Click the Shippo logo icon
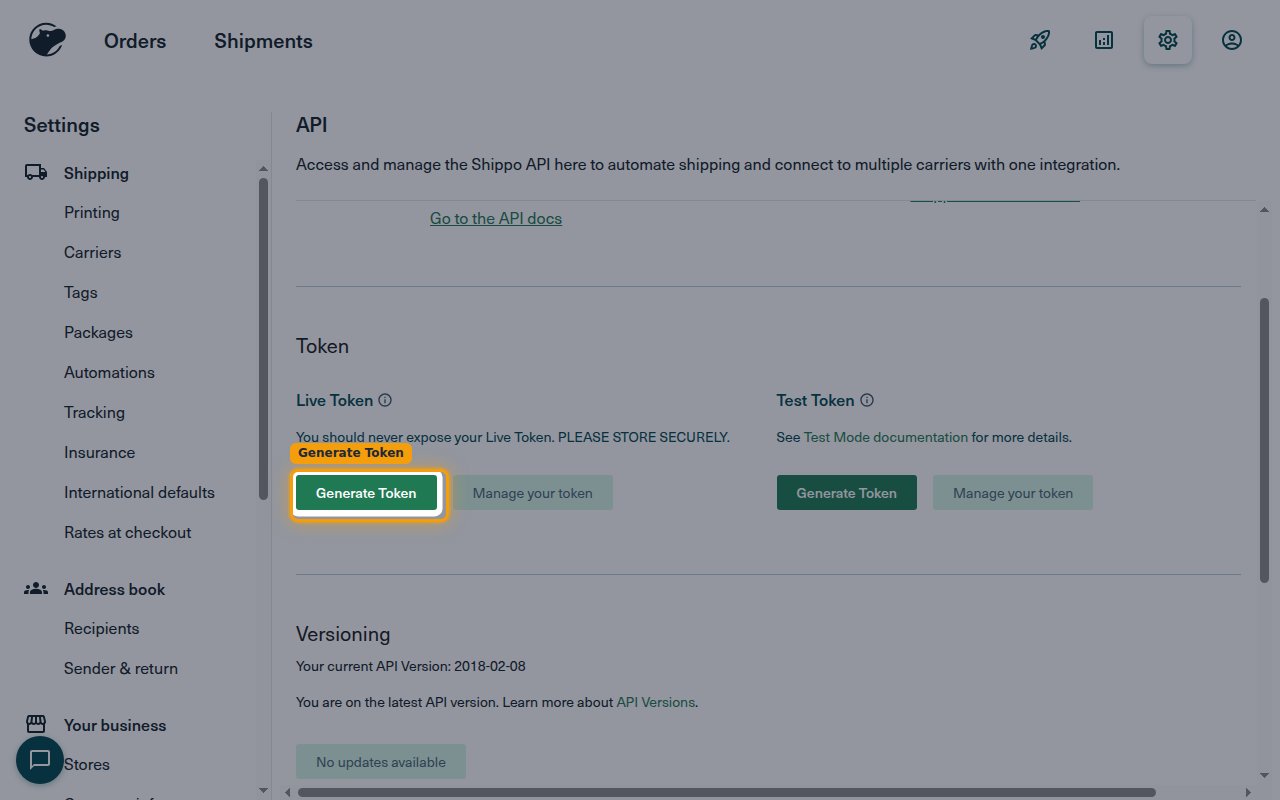The height and width of the screenshot is (800, 1280). point(46,41)
